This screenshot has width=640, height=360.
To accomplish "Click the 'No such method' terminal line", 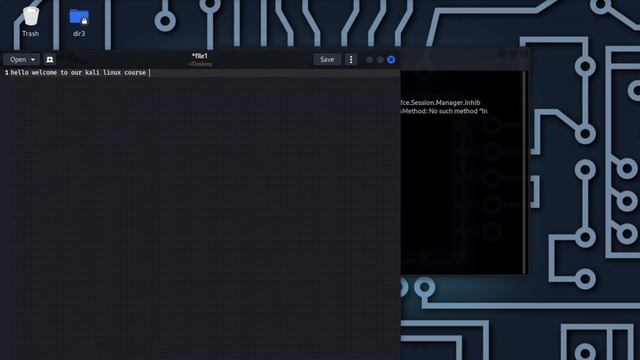I will coord(444,111).
